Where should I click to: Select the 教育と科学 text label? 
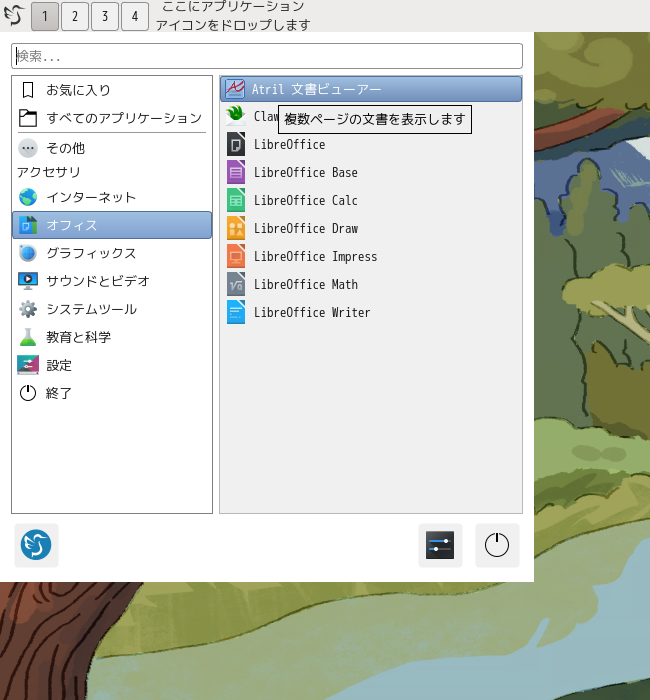pos(79,337)
